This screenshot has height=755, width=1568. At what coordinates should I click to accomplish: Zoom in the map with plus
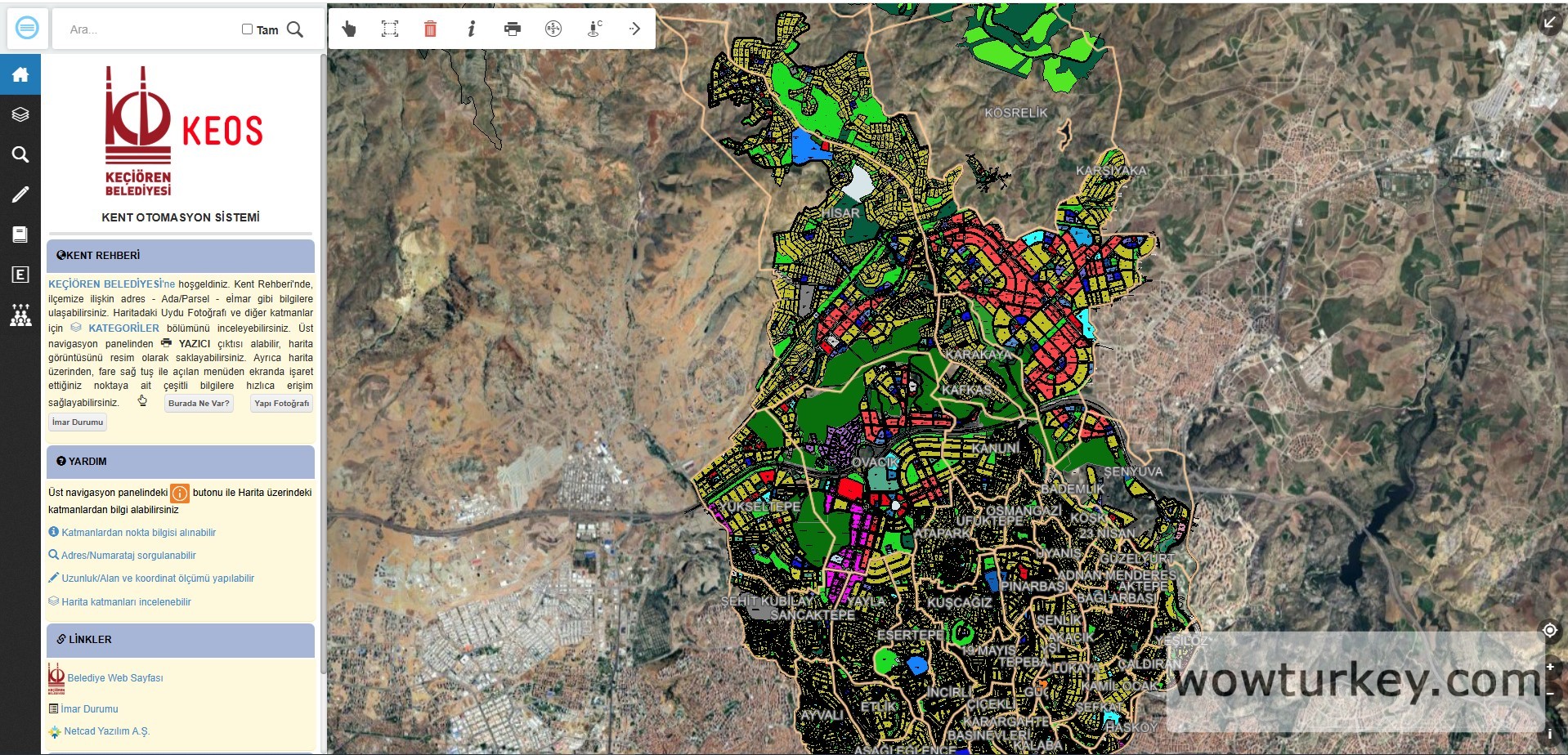point(1549,667)
